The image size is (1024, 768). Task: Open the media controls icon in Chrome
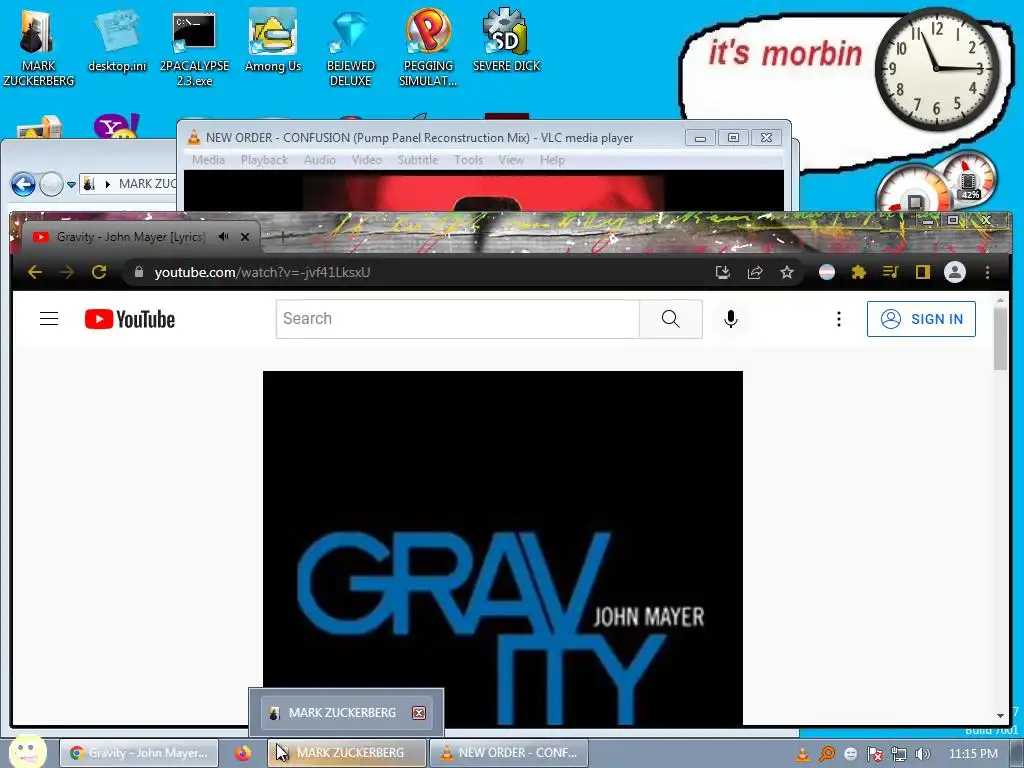890,272
